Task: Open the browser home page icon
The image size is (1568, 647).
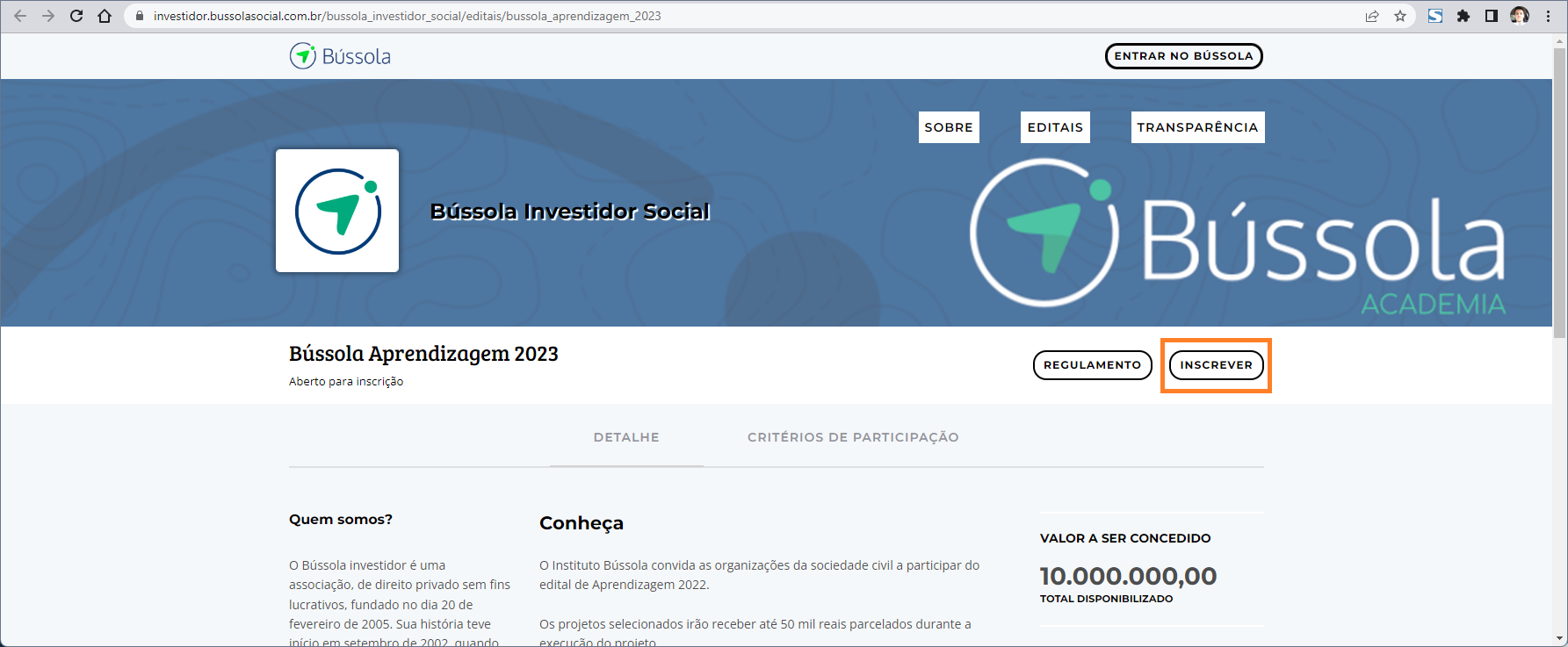Action: [x=105, y=16]
